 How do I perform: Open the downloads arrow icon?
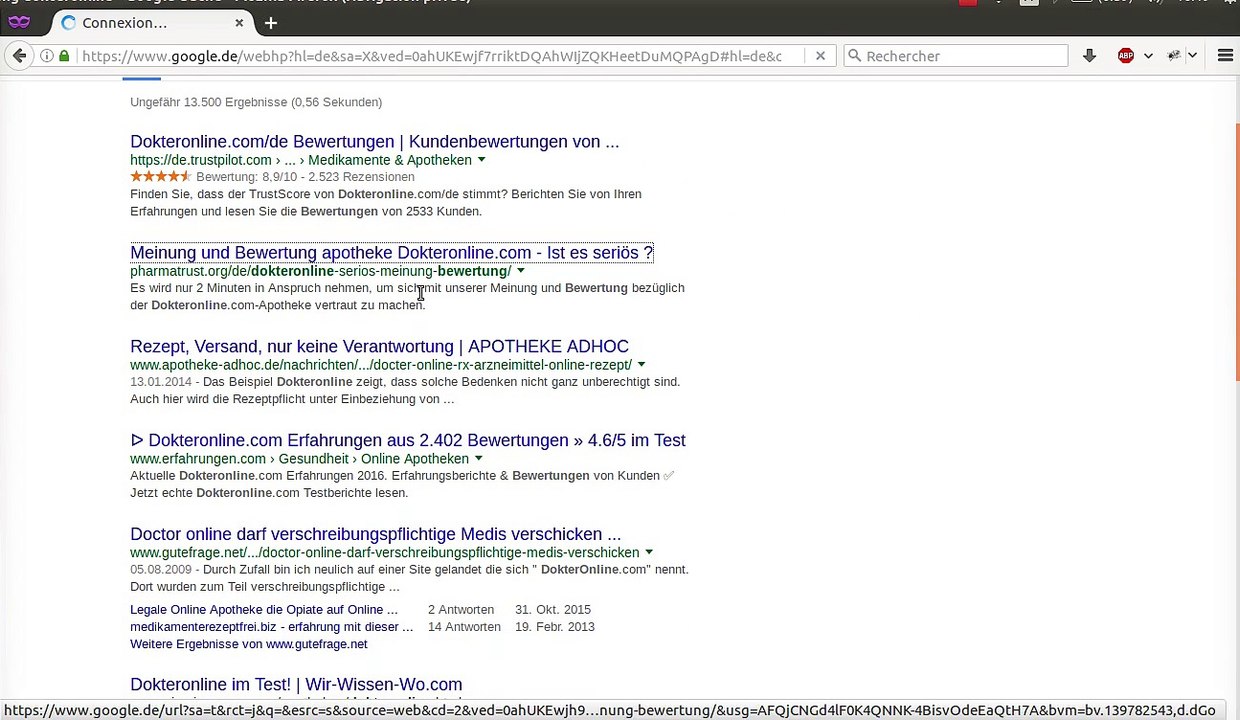[x=1089, y=56]
